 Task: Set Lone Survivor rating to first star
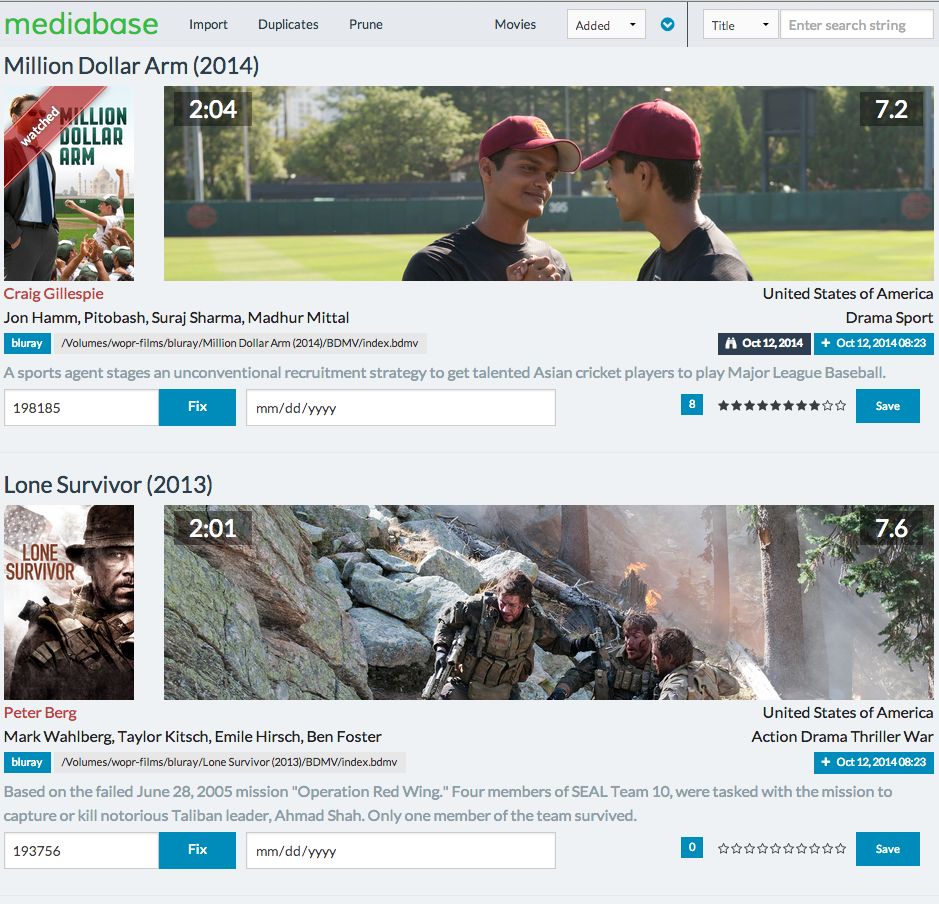point(723,848)
